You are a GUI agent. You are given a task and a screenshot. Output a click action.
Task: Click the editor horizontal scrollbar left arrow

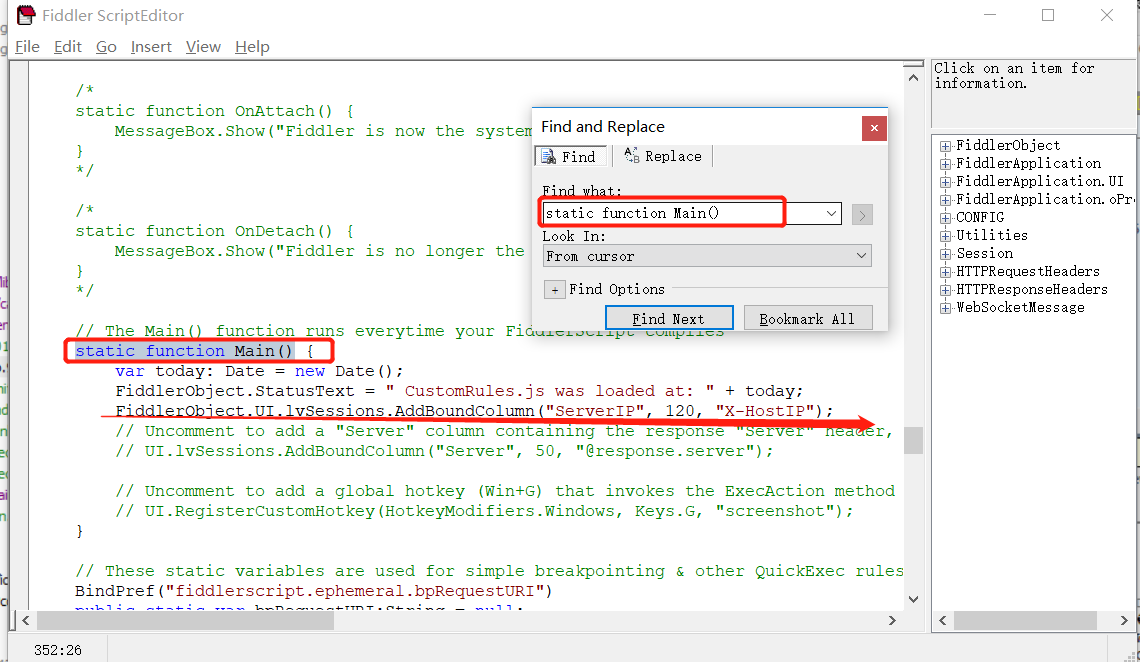25,621
